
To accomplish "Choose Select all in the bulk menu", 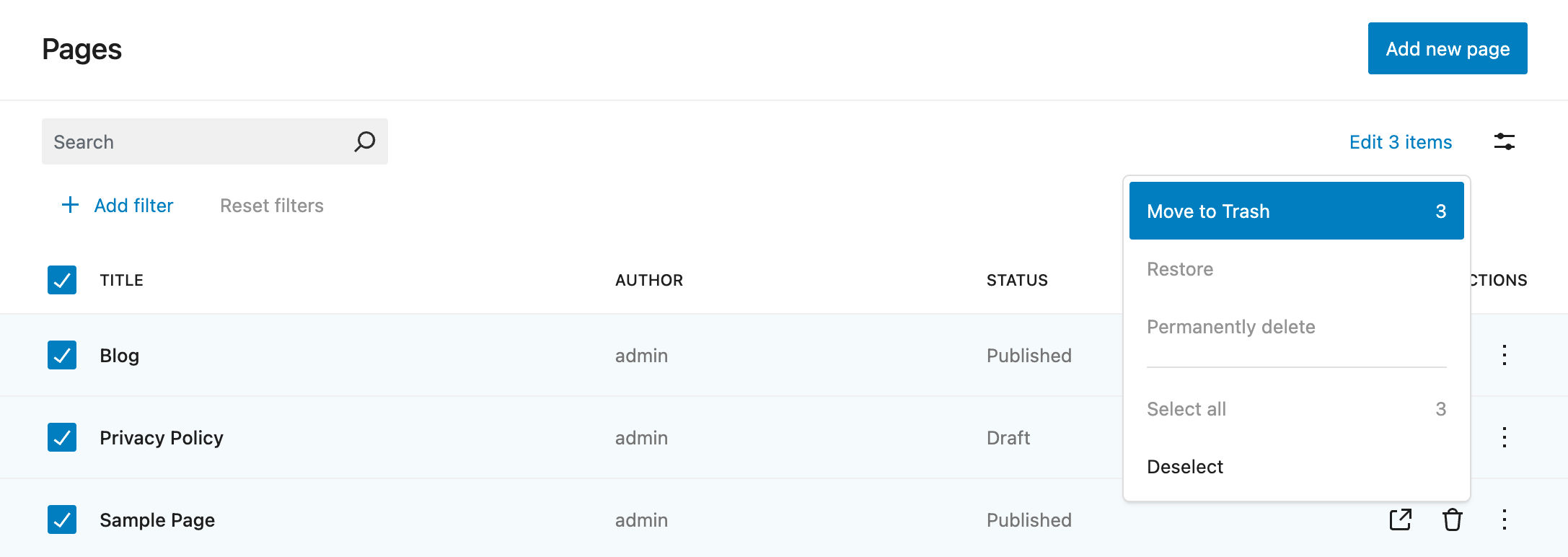I will (x=1296, y=409).
